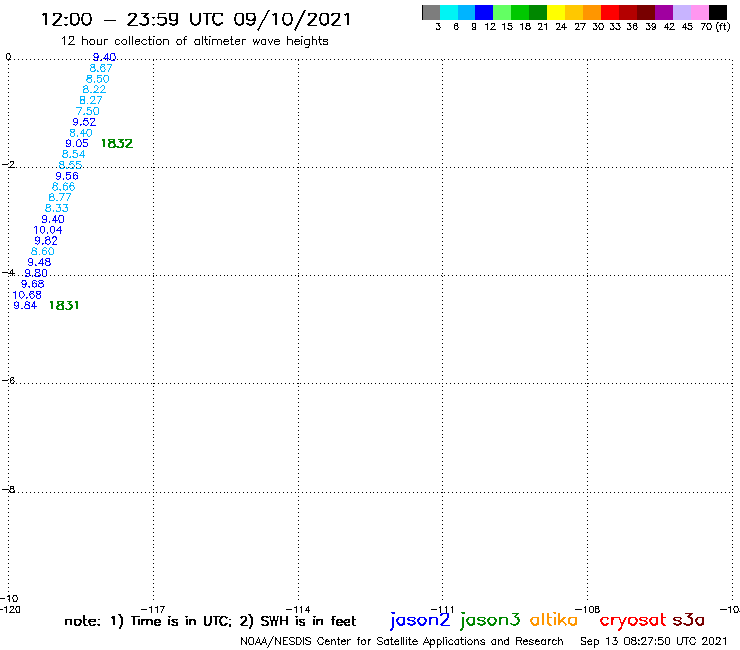Click the wave height value '8.33'
Screen dimensions: 740x650
[57, 208]
